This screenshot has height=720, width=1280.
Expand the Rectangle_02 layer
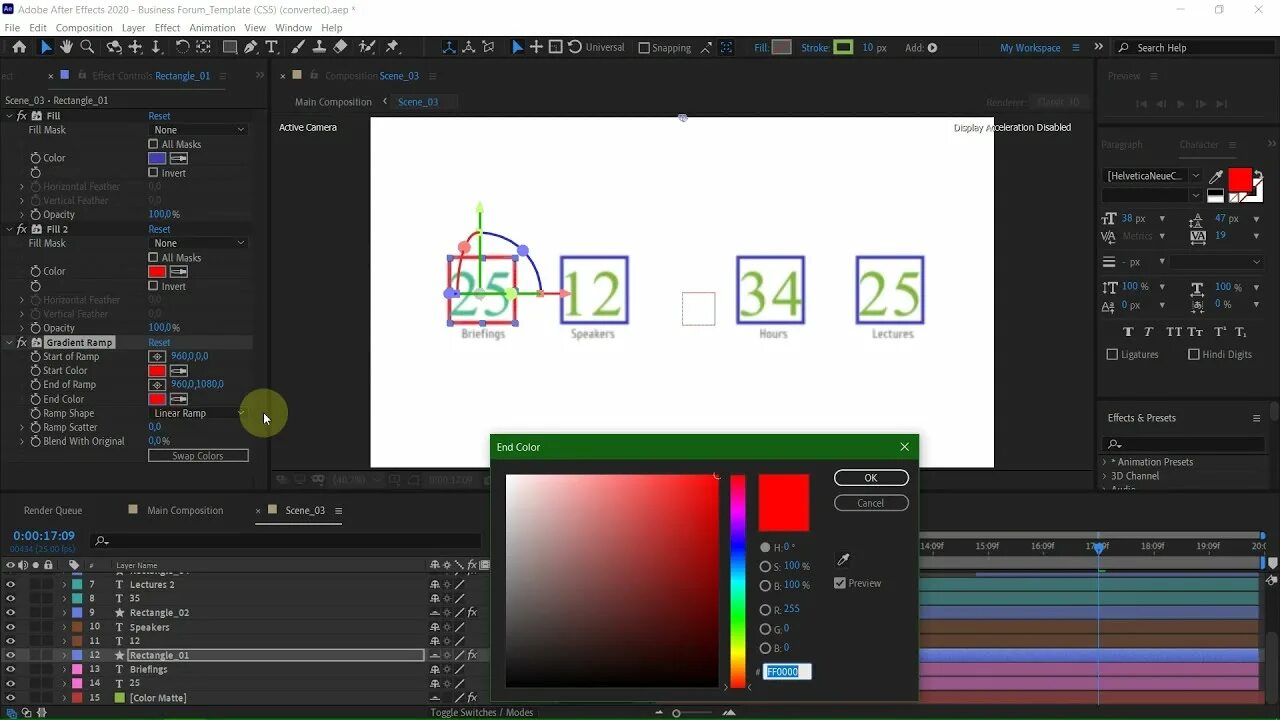65,613
